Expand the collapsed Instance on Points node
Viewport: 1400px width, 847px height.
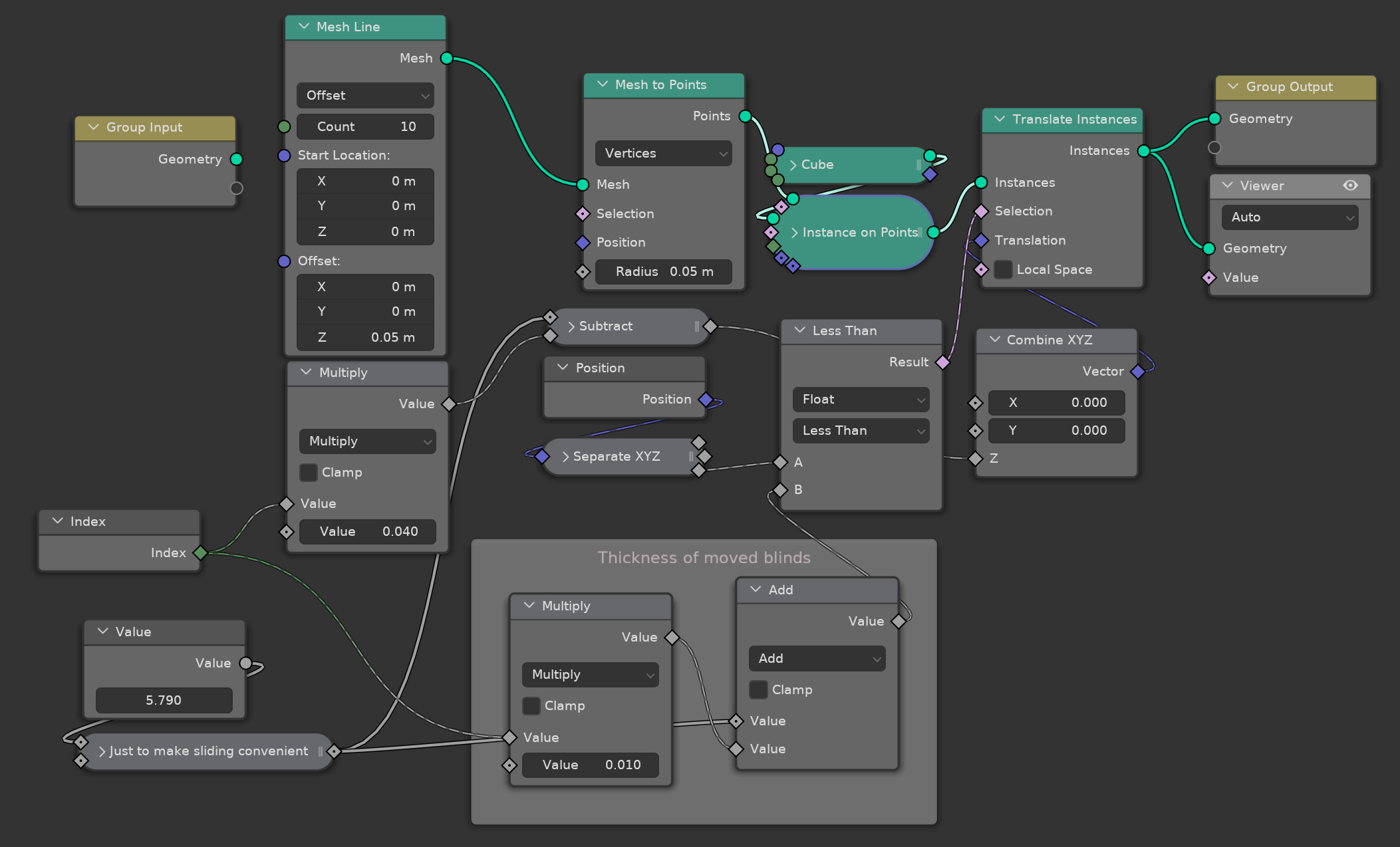pos(794,233)
